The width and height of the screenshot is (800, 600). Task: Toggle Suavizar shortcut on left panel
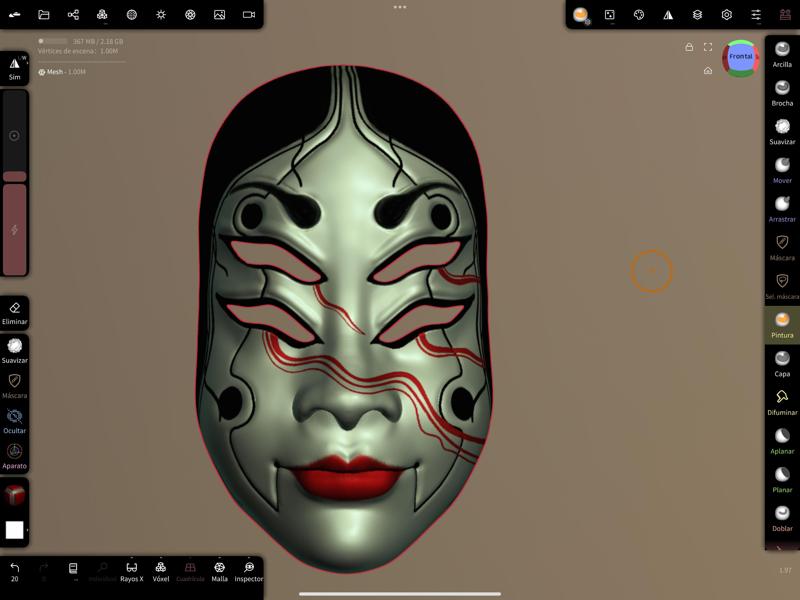pyautogui.click(x=14, y=351)
